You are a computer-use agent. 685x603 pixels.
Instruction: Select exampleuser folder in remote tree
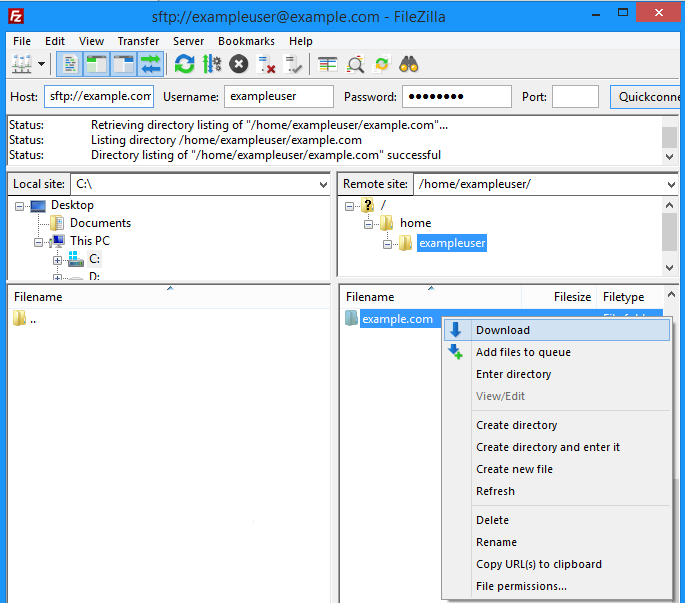[452, 243]
